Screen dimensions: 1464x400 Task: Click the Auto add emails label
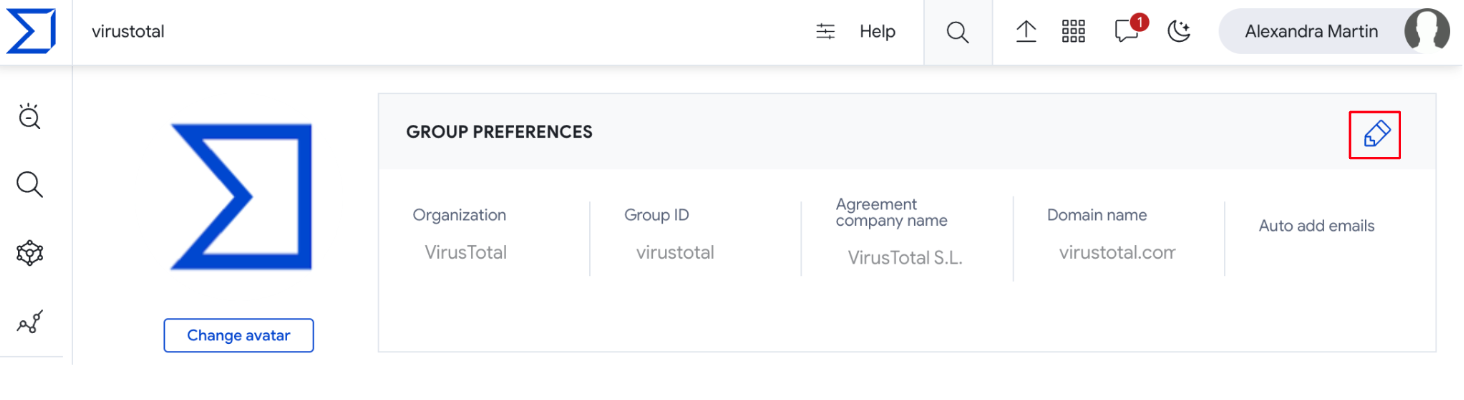[1317, 226]
